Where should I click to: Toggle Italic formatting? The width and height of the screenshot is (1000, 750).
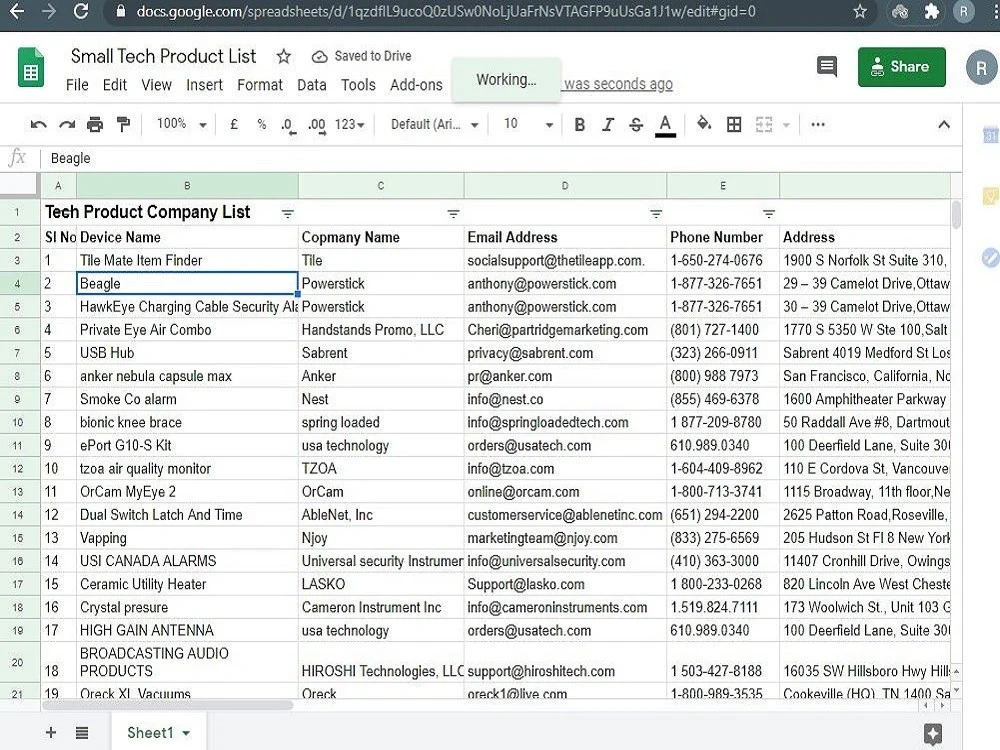[608, 124]
